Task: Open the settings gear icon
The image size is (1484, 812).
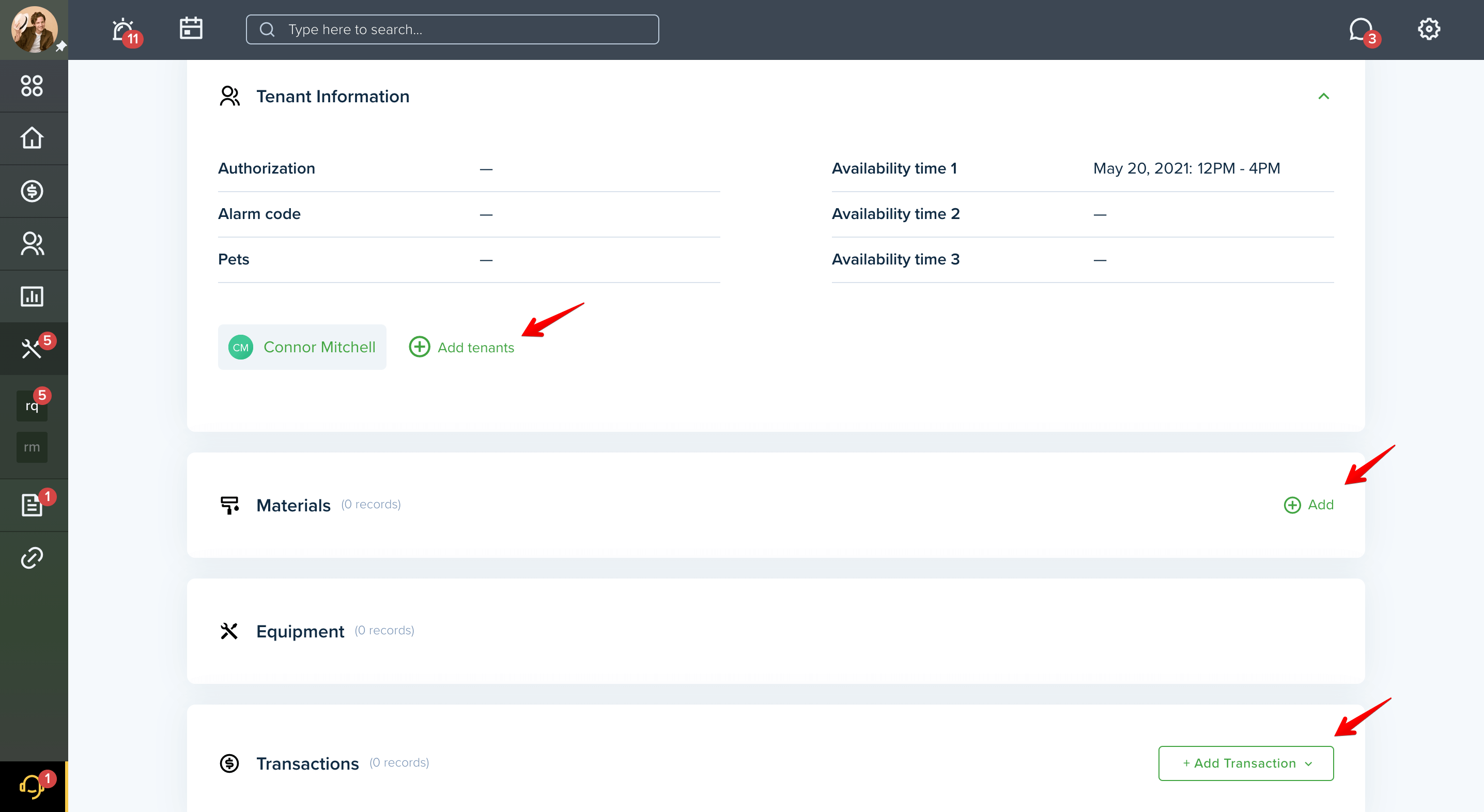Action: [1429, 29]
